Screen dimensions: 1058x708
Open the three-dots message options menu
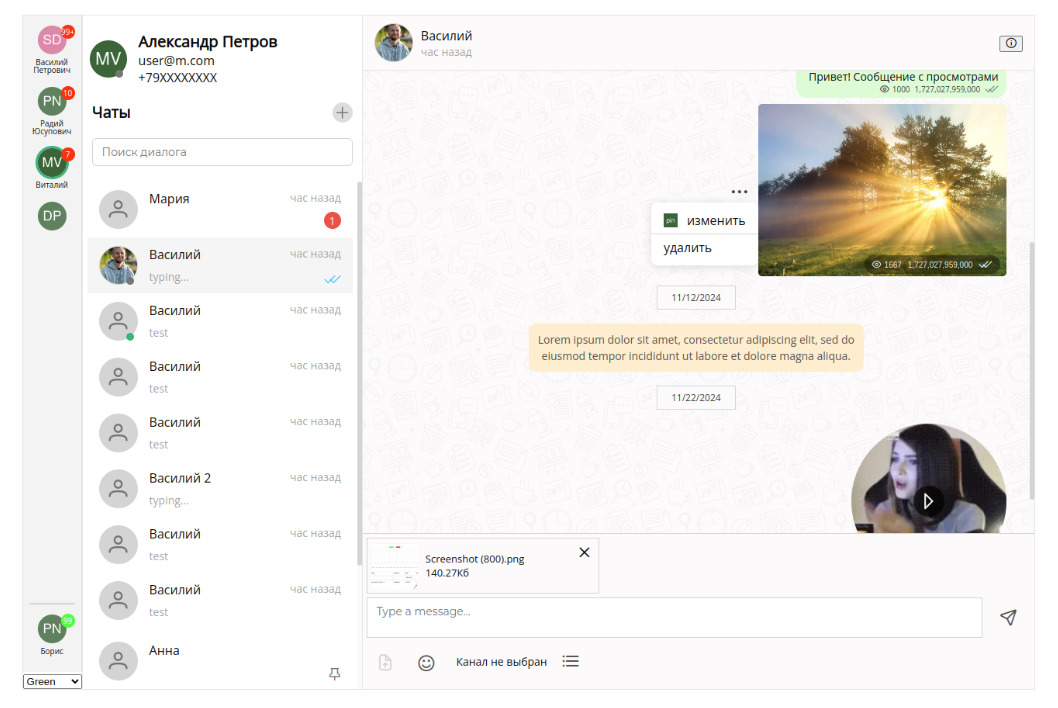click(x=740, y=192)
